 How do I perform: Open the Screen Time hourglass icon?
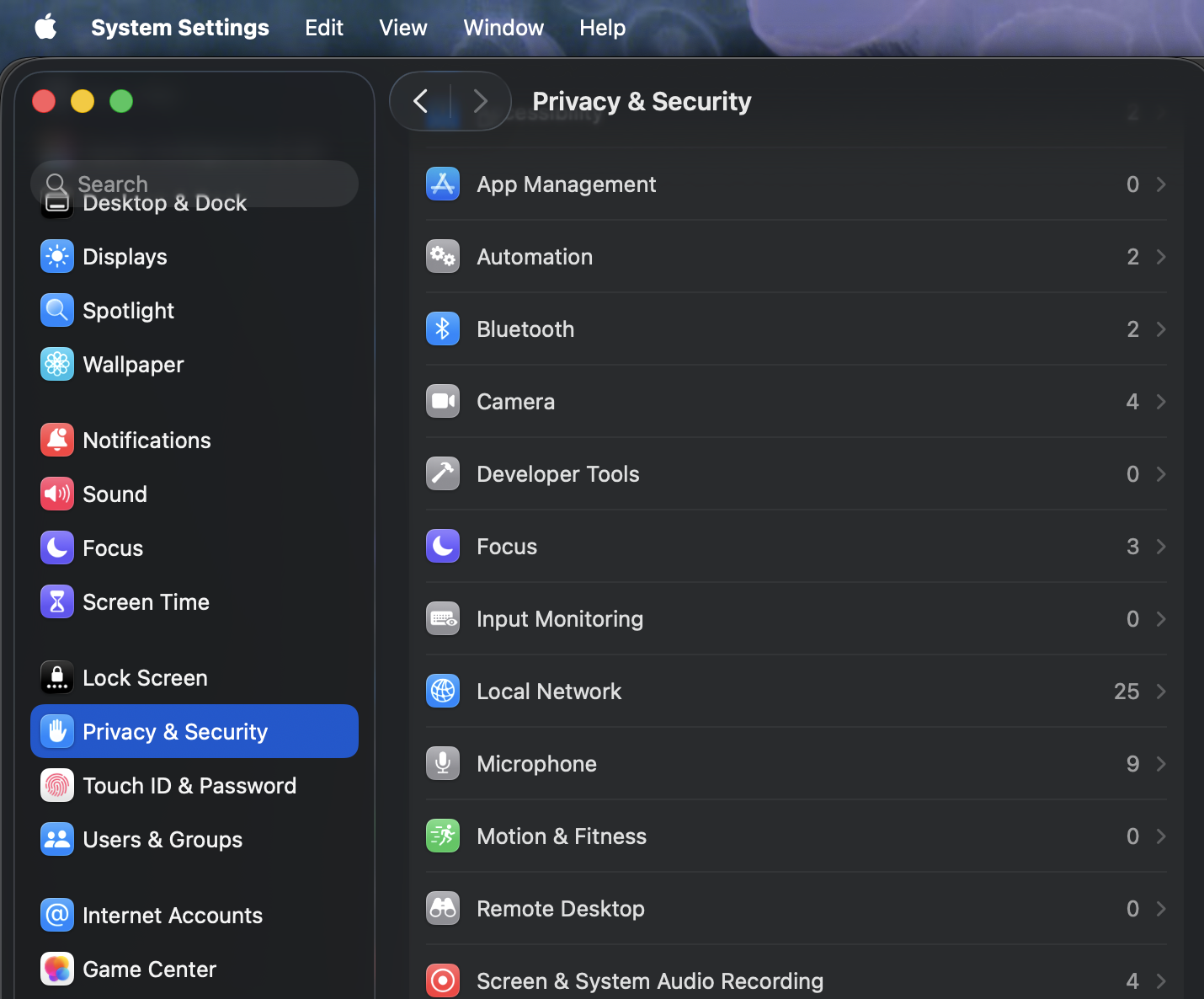[x=56, y=601]
